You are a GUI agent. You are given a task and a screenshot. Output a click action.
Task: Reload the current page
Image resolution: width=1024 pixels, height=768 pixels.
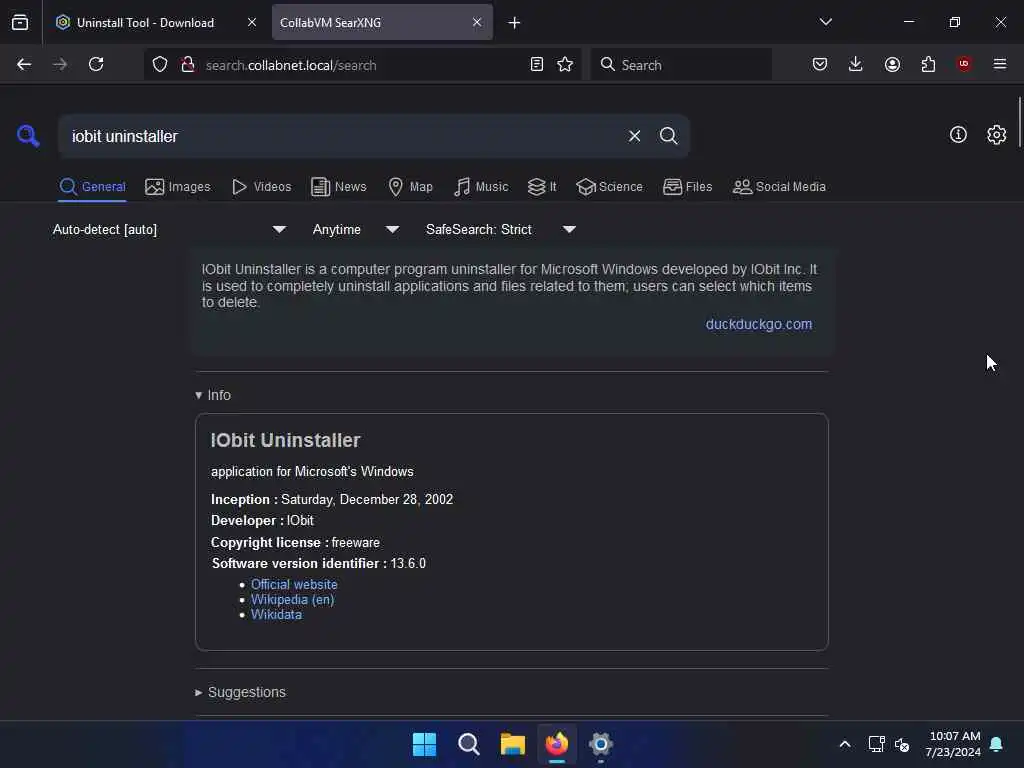pyautogui.click(x=96, y=64)
